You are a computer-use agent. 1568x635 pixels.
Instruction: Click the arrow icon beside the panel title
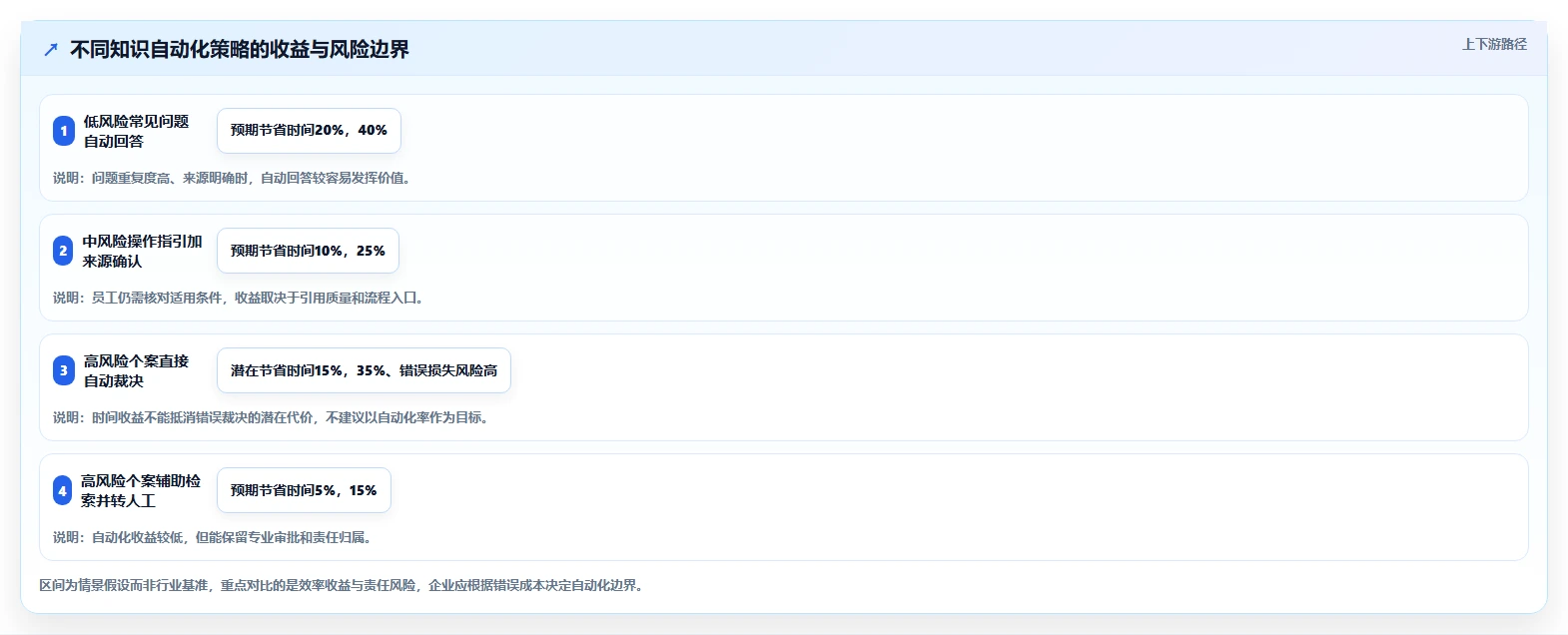pyautogui.click(x=51, y=49)
